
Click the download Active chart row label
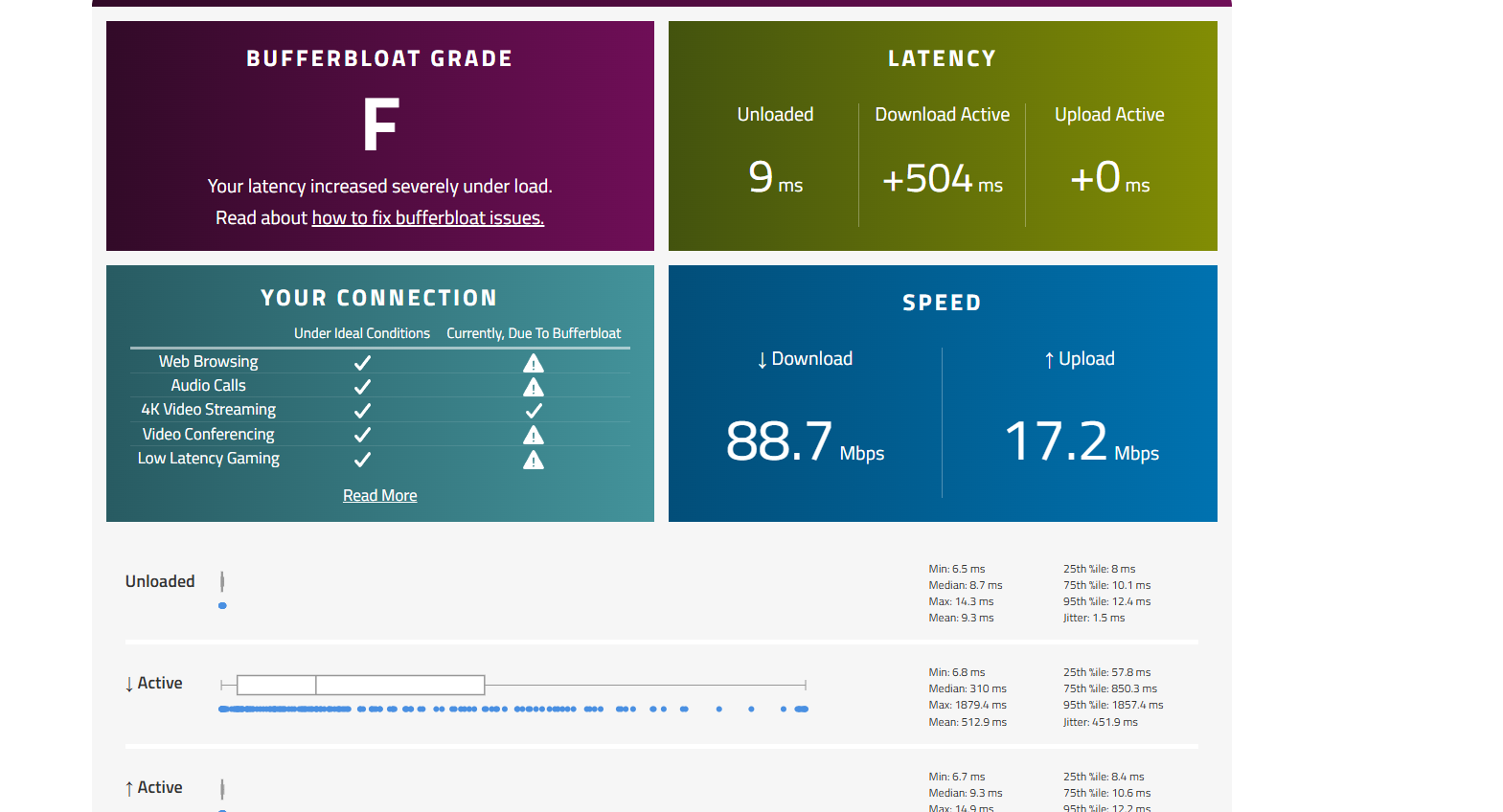(x=153, y=683)
